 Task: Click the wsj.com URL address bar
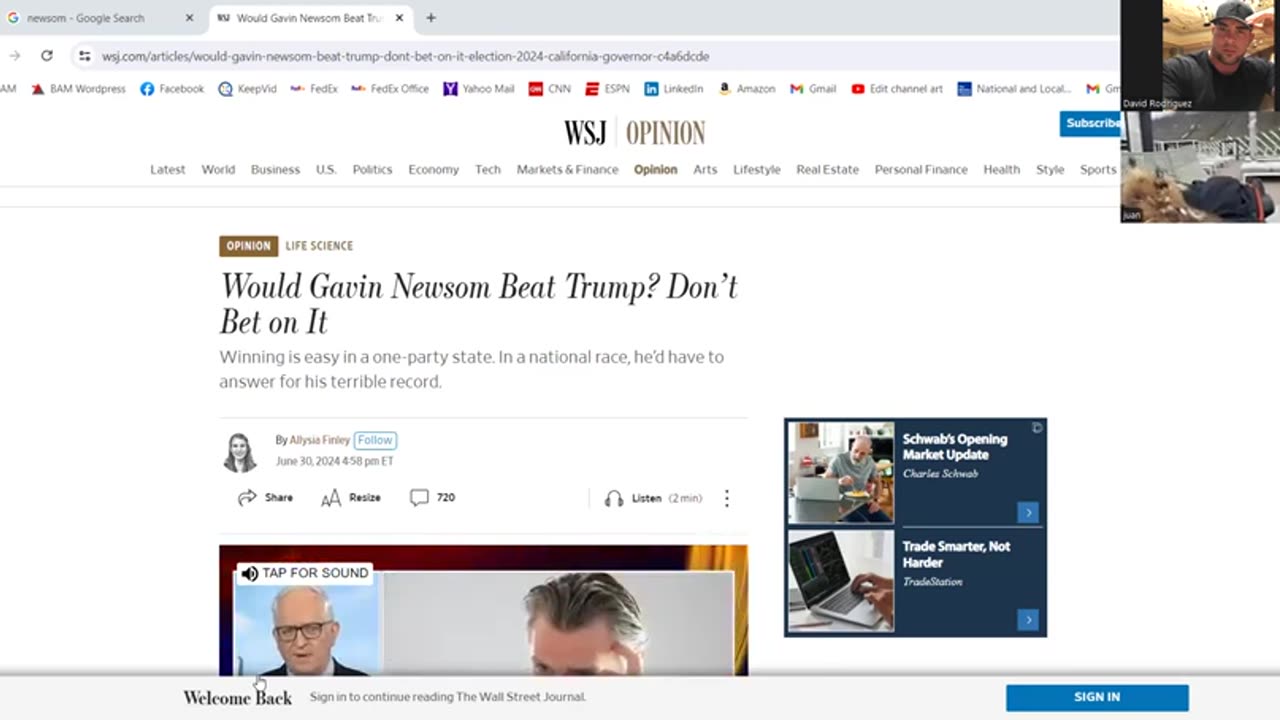[405, 56]
